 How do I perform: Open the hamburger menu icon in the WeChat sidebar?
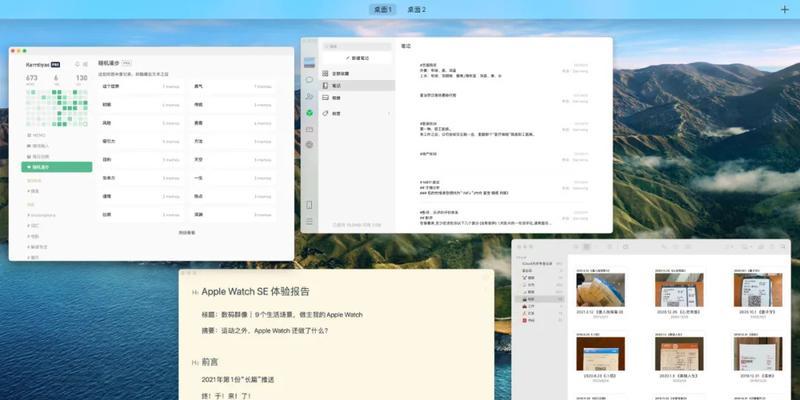coord(309,221)
